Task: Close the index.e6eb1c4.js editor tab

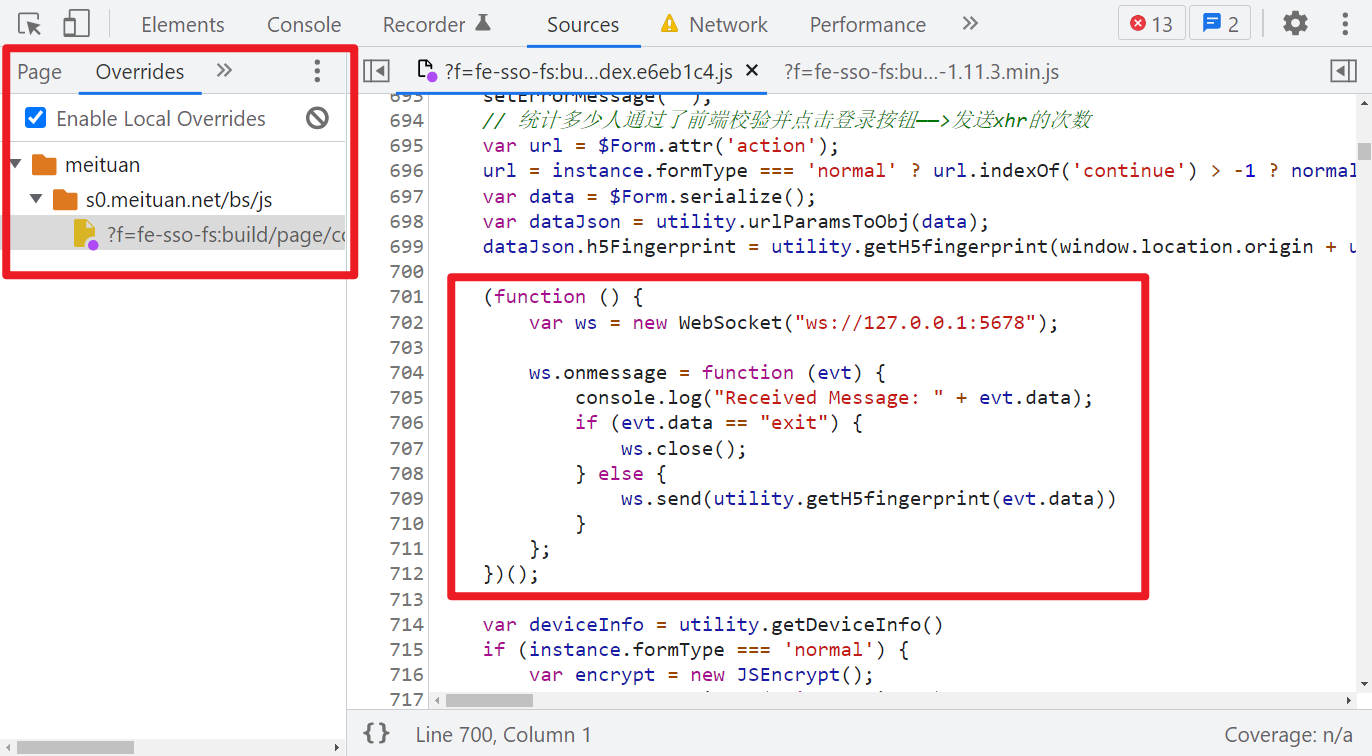Action: (x=753, y=70)
